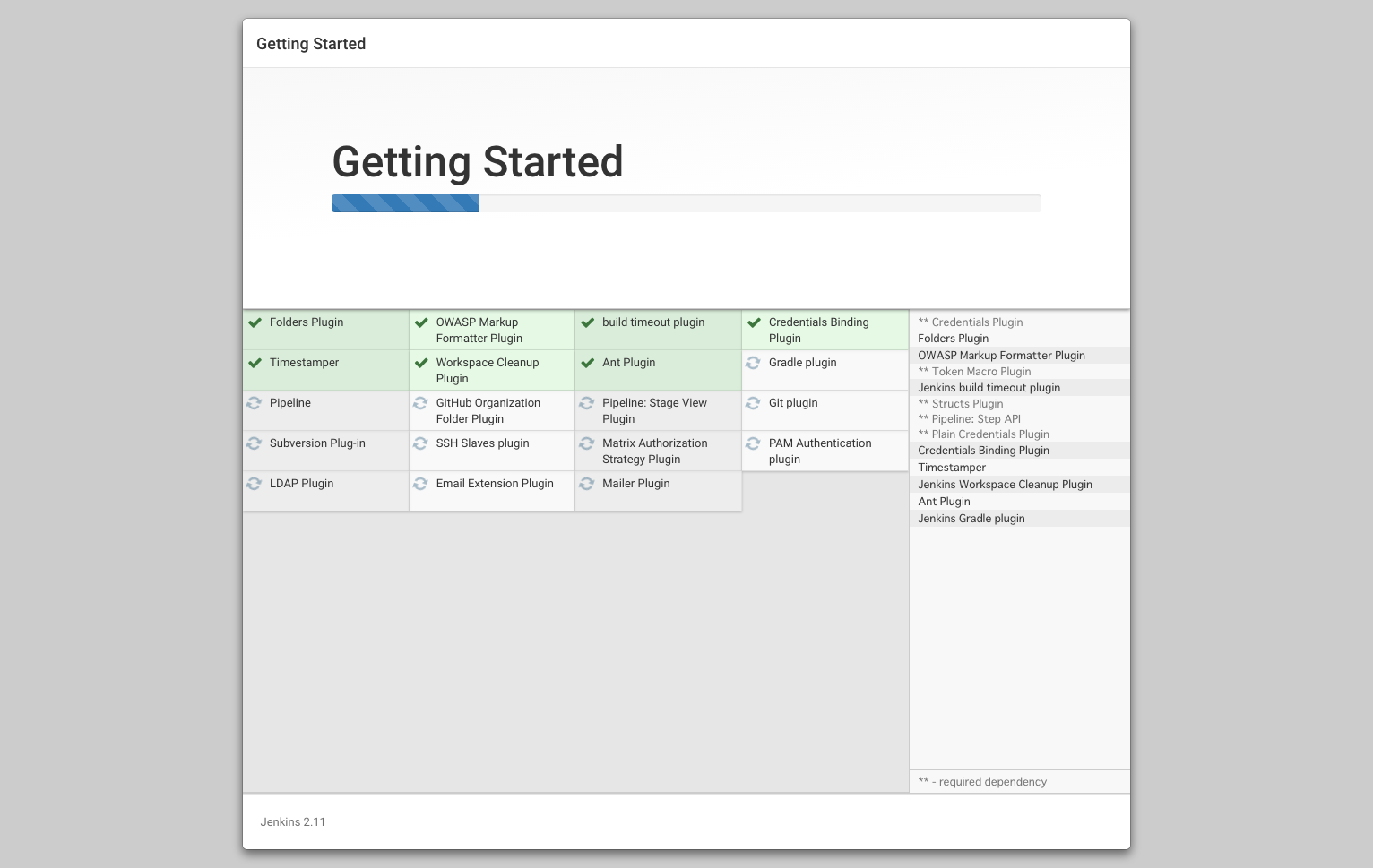This screenshot has width=1373, height=868.
Task: Click the small 'Getting Started' dialog title
Action: tap(311, 44)
